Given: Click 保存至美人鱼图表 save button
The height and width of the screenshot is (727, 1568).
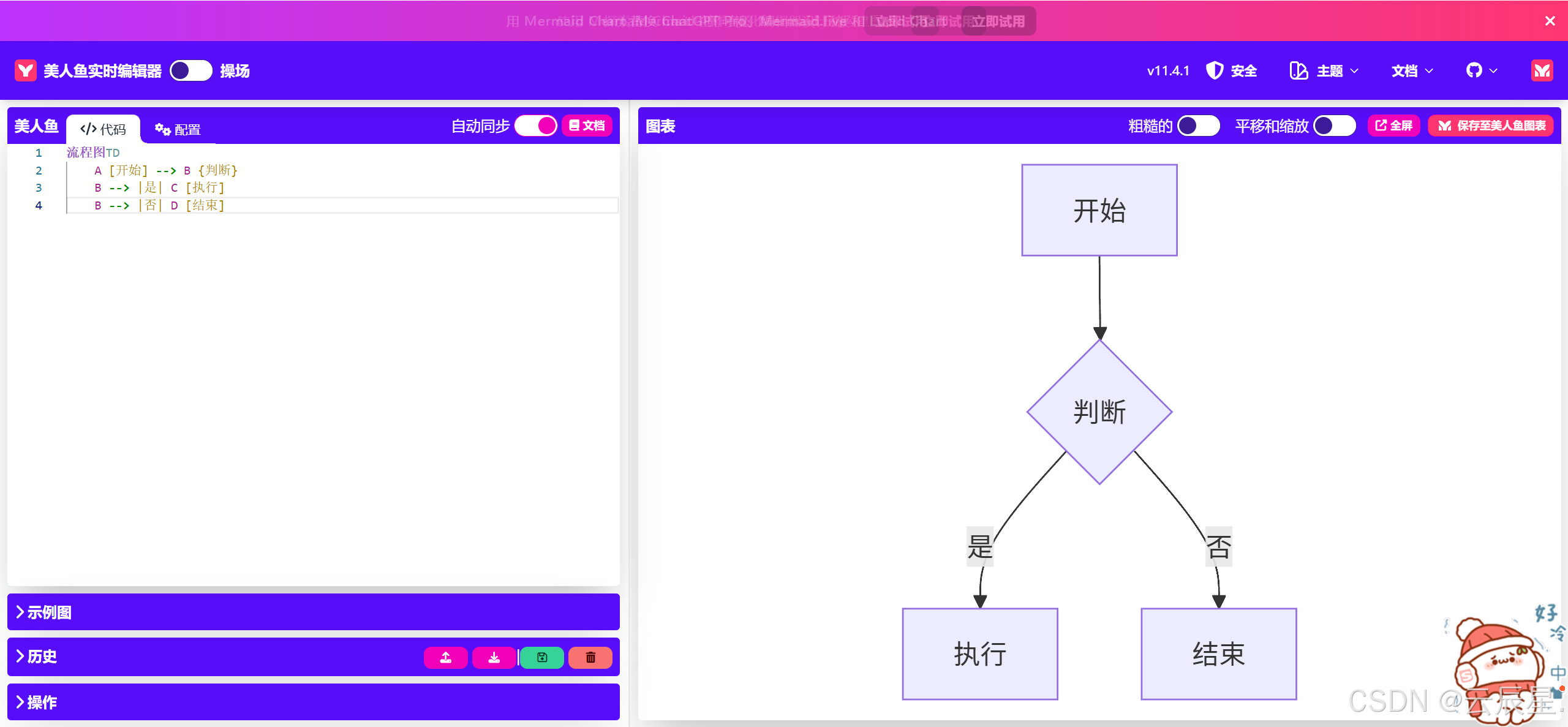Looking at the screenshot, I should [x=1491, y=126].
